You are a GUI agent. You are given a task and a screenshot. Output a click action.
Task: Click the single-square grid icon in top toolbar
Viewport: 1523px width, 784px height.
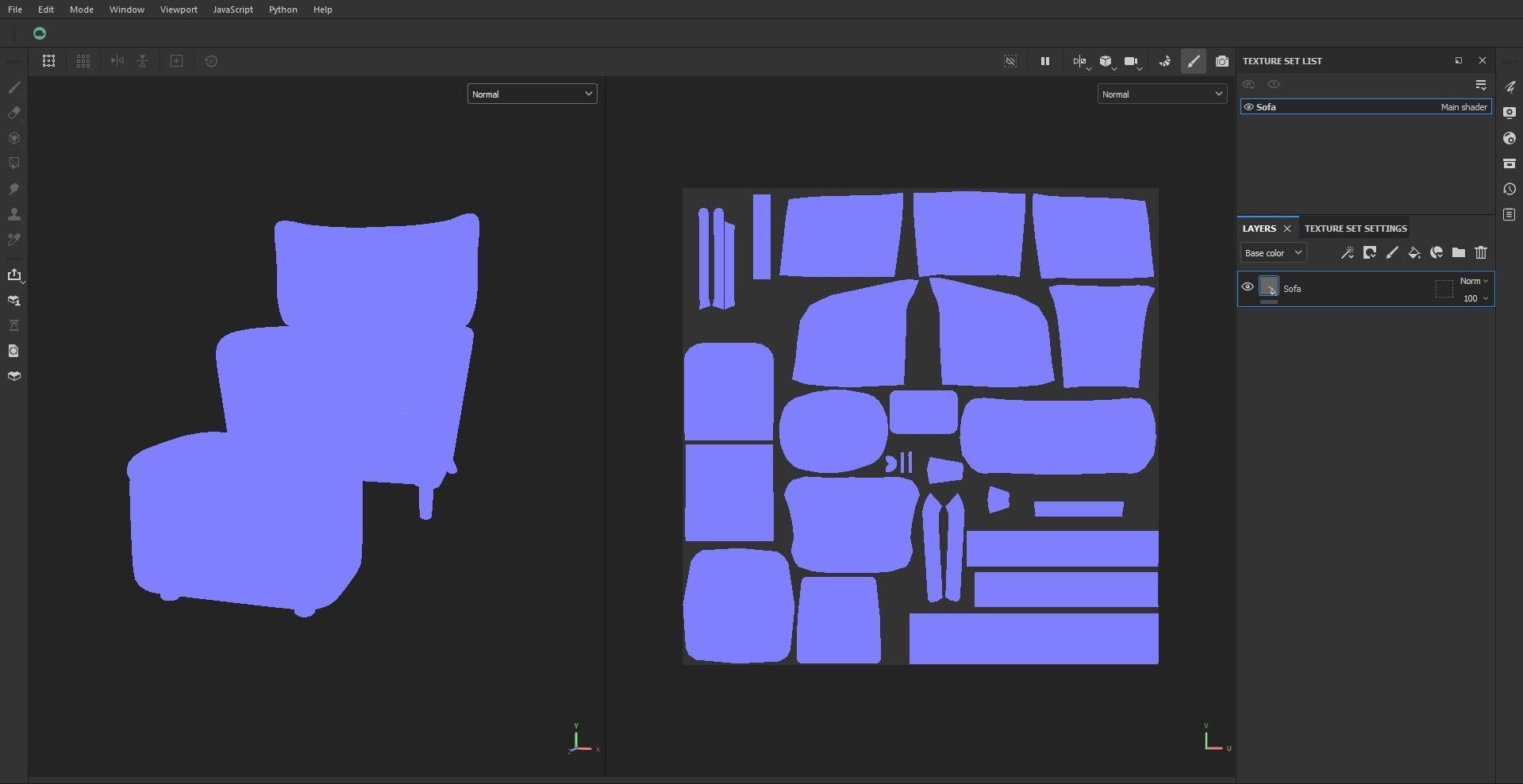48,61
